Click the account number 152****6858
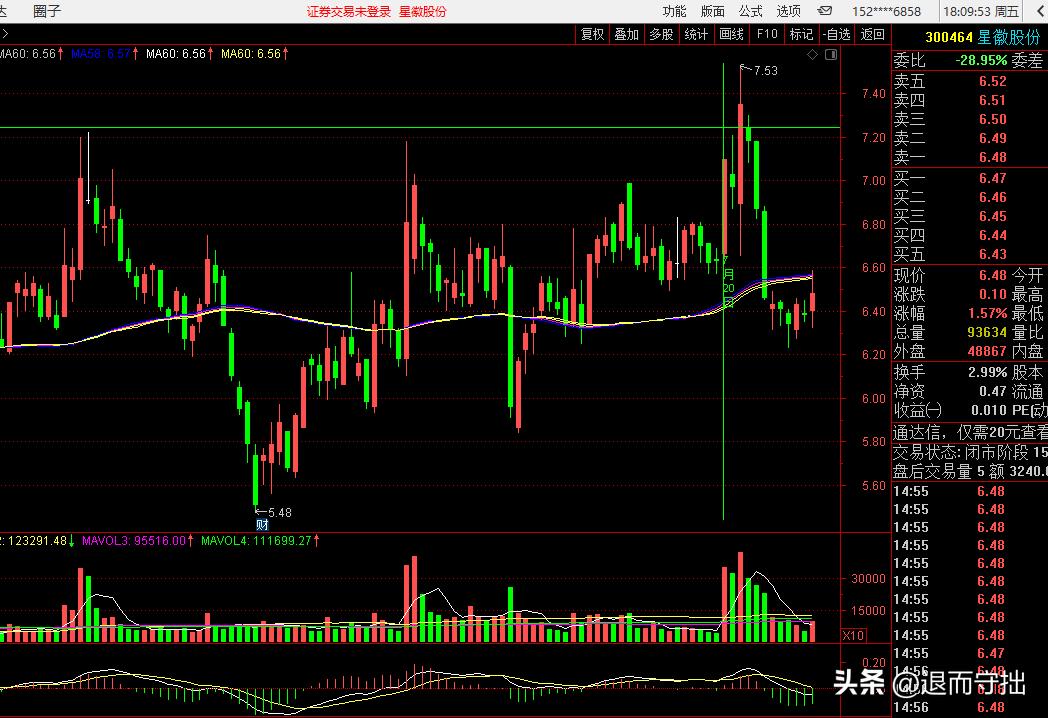This screenshot has height=718, width=1048. tap(886, 11)
